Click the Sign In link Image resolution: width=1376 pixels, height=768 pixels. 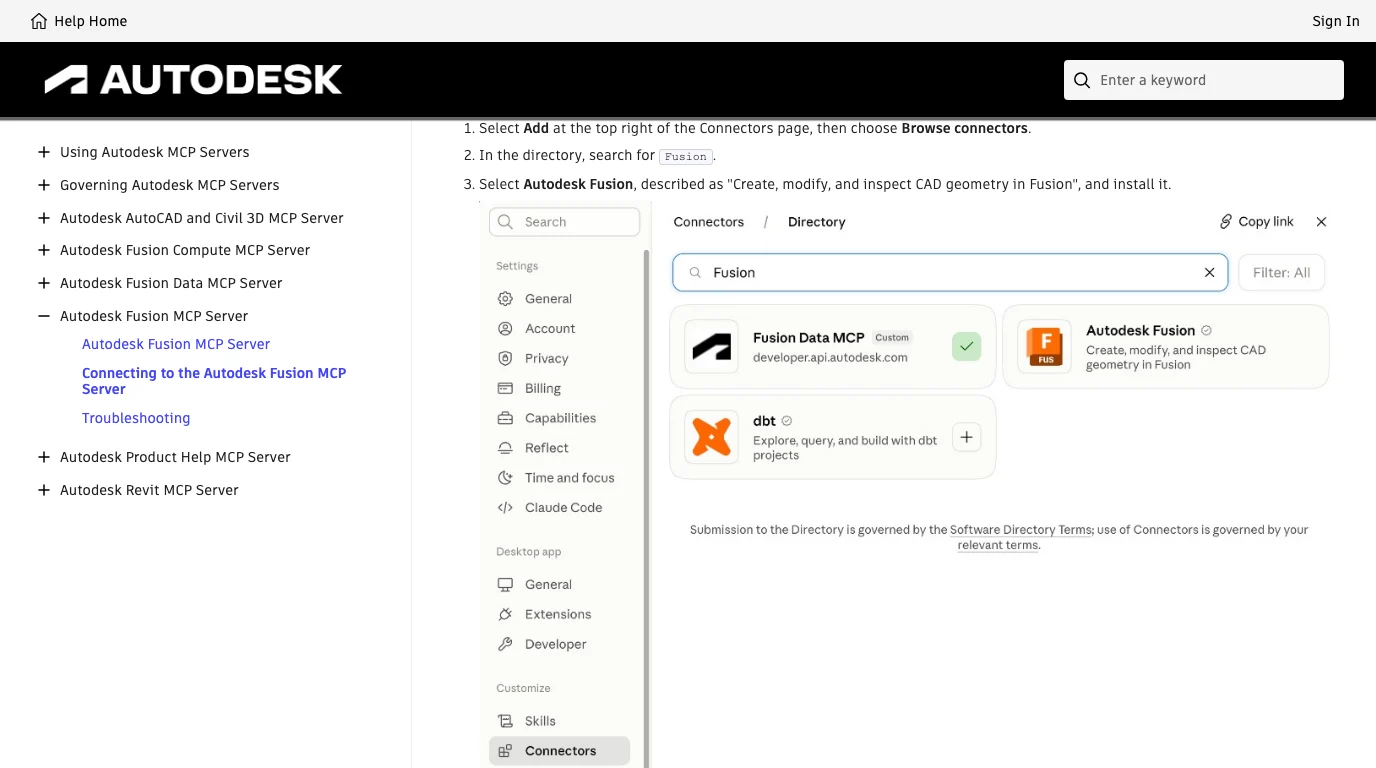coord(1336,21)
